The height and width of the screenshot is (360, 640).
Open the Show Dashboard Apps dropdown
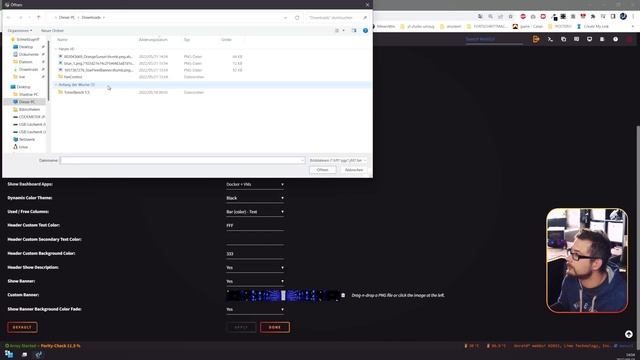(x=255, y=184)
